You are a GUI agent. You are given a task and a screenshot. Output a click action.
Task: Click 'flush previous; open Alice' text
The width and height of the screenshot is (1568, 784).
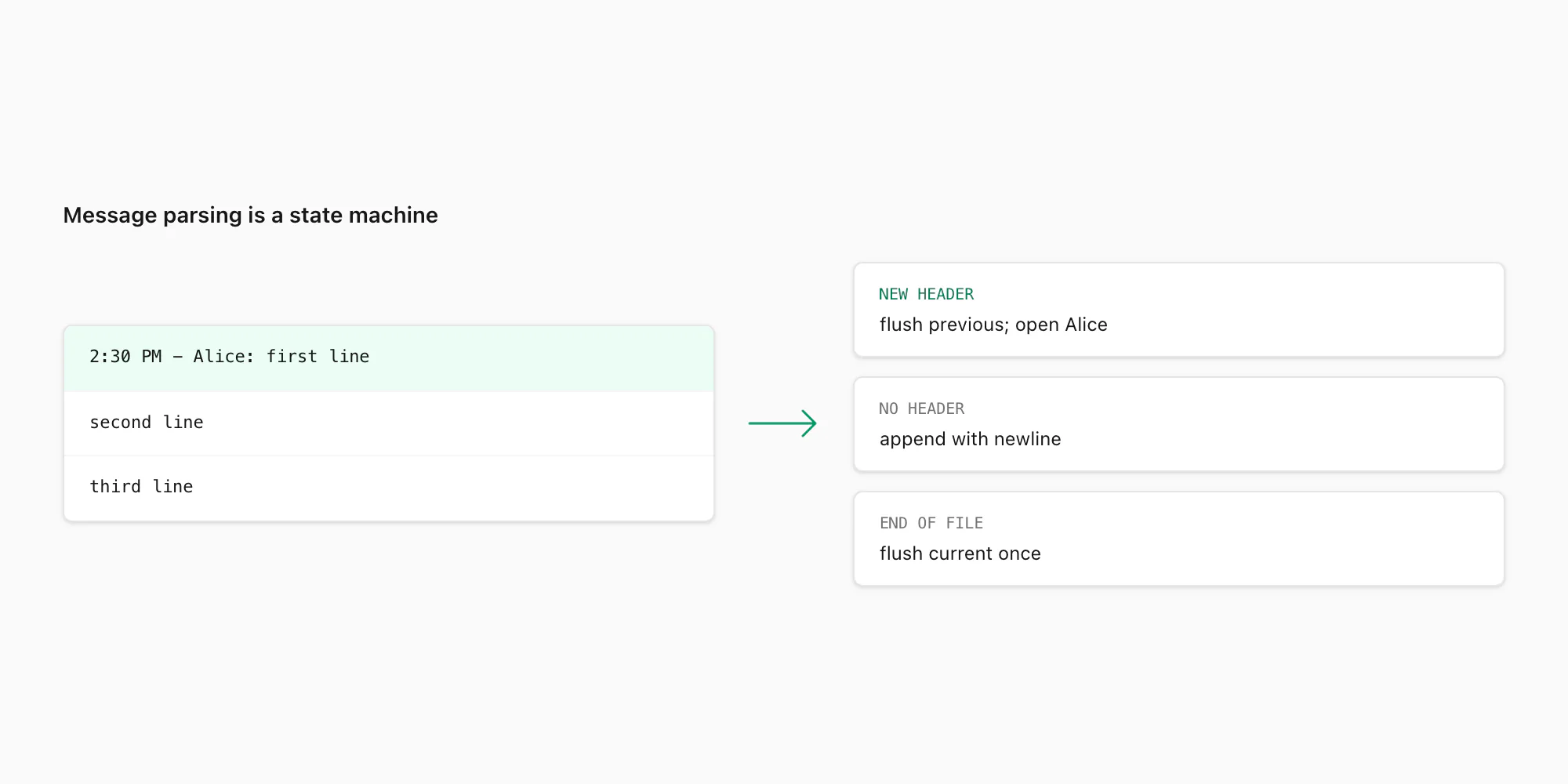click(993, 325)
